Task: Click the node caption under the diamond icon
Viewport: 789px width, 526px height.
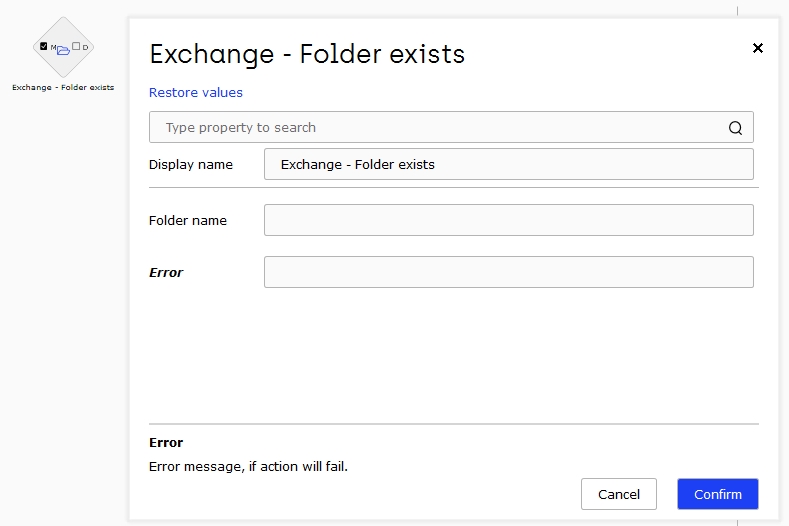Action: tap(63, 88)
